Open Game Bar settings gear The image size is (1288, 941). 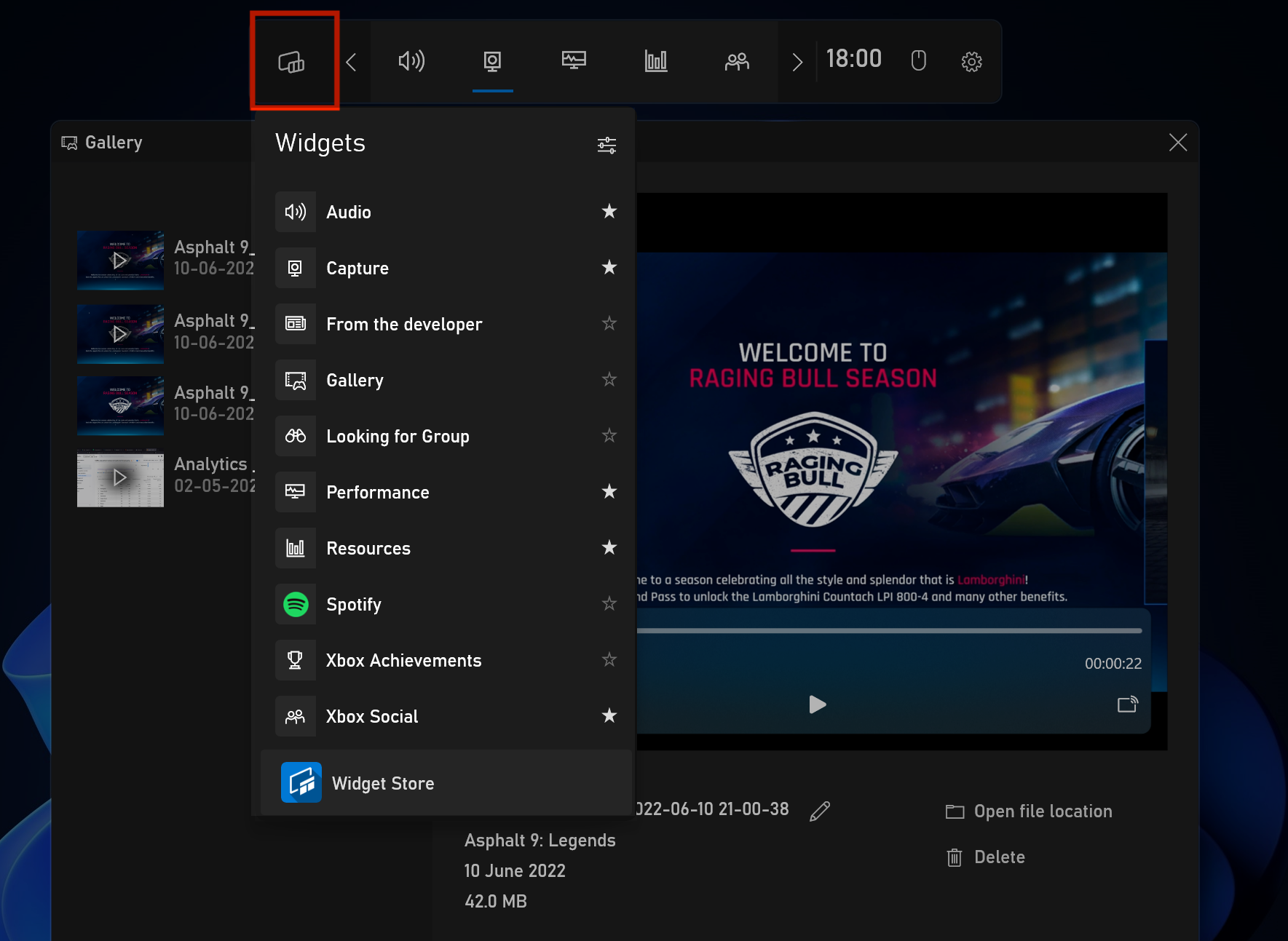click(x=971, y=62)
